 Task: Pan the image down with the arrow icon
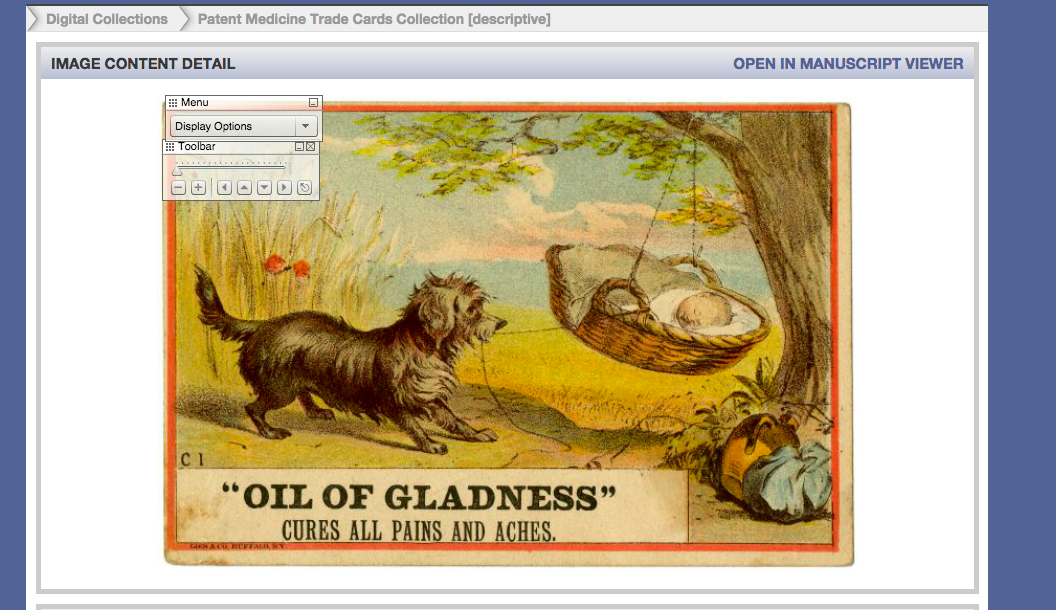click(x=264, y=188)
